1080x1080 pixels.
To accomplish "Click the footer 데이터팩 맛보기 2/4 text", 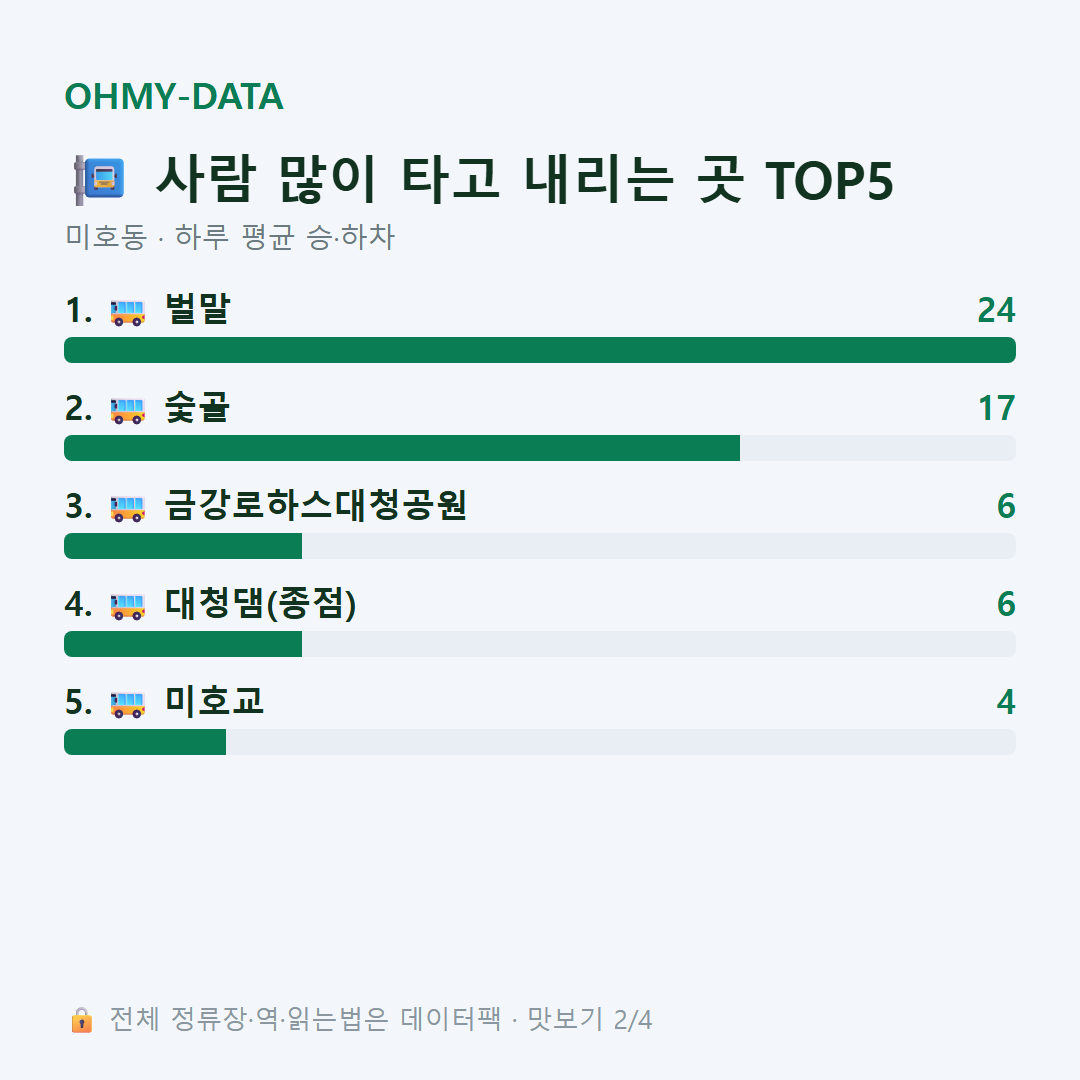I will click(526, 1019).
